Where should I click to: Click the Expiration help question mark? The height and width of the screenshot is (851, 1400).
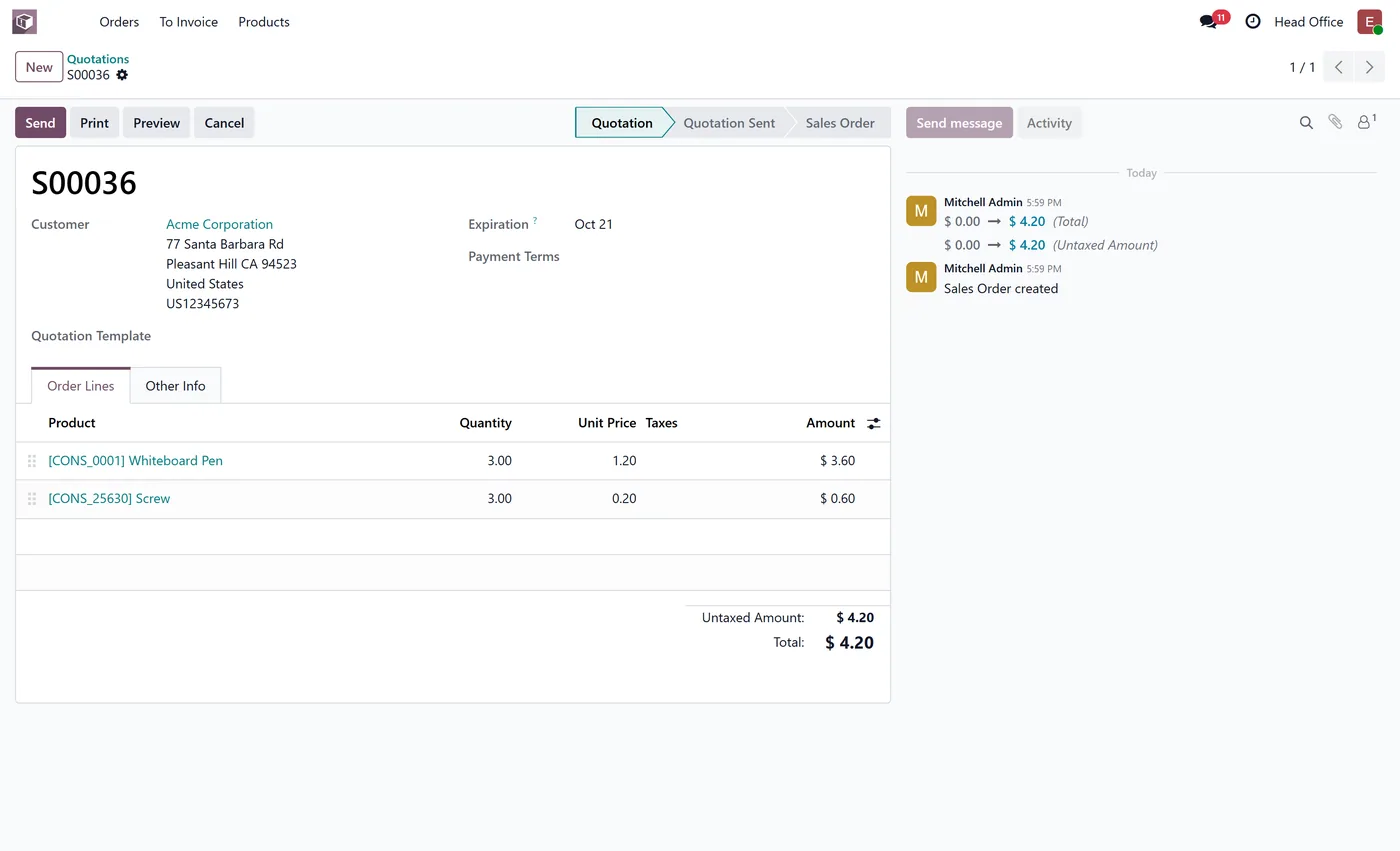pos(535,220)
